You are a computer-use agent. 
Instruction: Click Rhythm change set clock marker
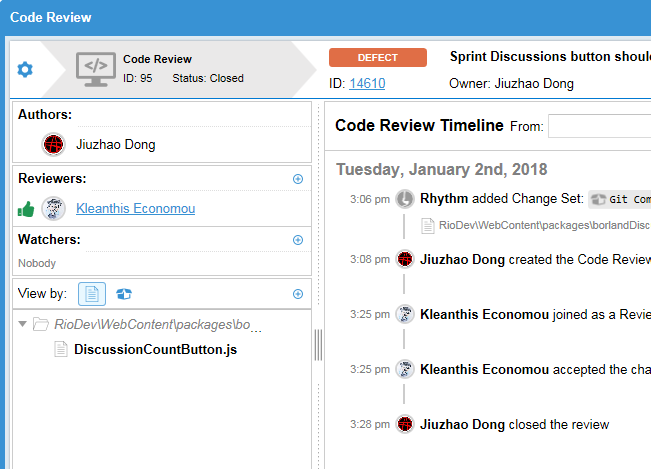click(x=405, y=199)
